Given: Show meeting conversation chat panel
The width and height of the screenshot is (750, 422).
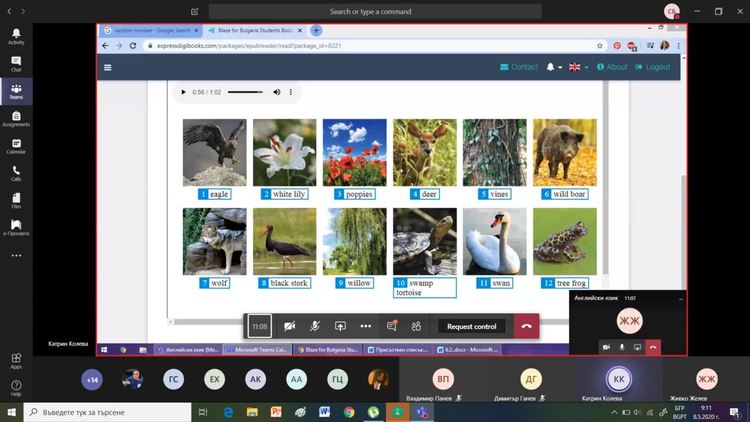Looking at the screenshot, I should [392, 326].
